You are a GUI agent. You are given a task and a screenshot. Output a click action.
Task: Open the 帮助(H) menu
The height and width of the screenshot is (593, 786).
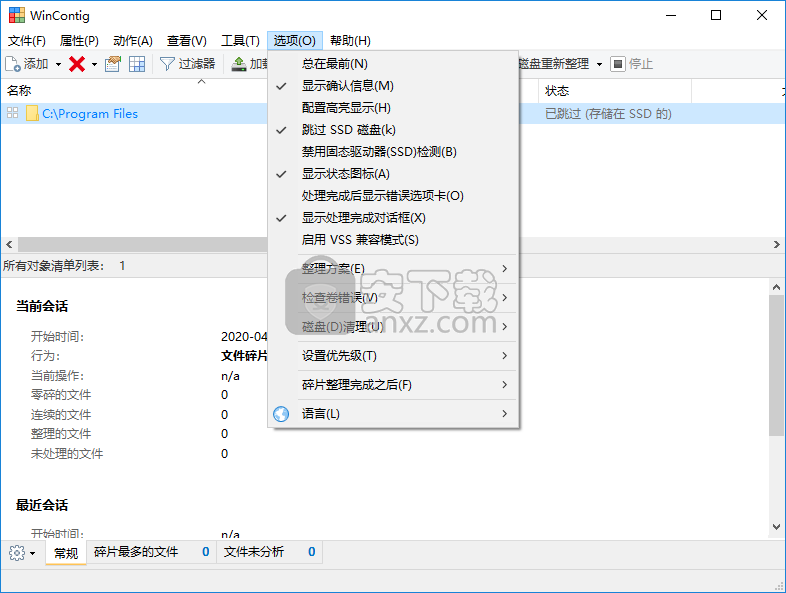pos(350,41)
